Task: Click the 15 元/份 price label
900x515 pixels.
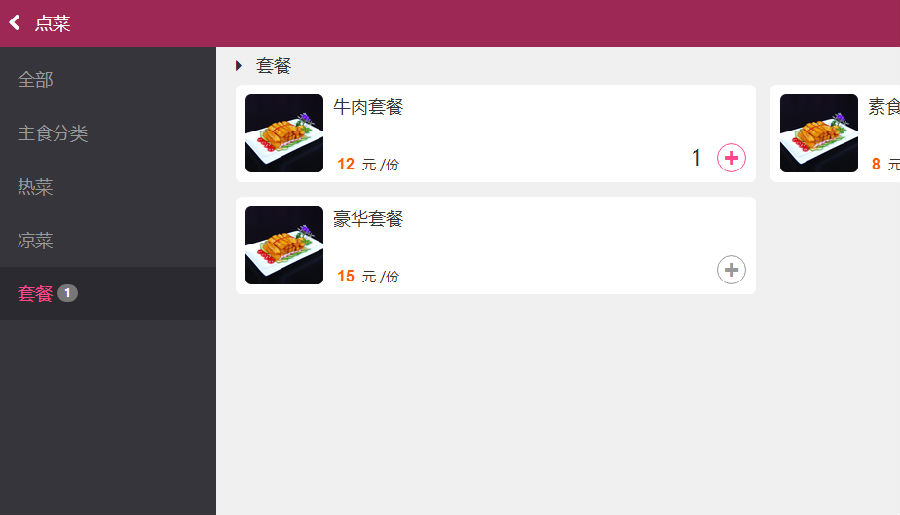Action: (368, 276)
